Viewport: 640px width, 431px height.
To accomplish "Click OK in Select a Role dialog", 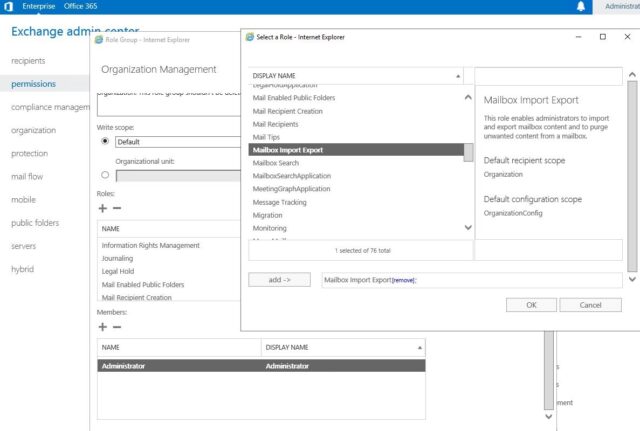I will pos(531,305).
